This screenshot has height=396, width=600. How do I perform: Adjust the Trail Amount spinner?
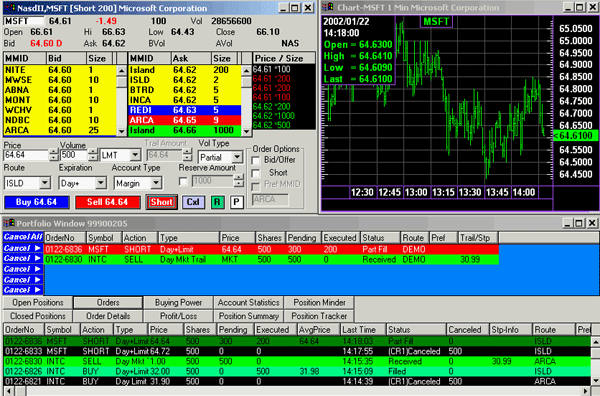187,155
